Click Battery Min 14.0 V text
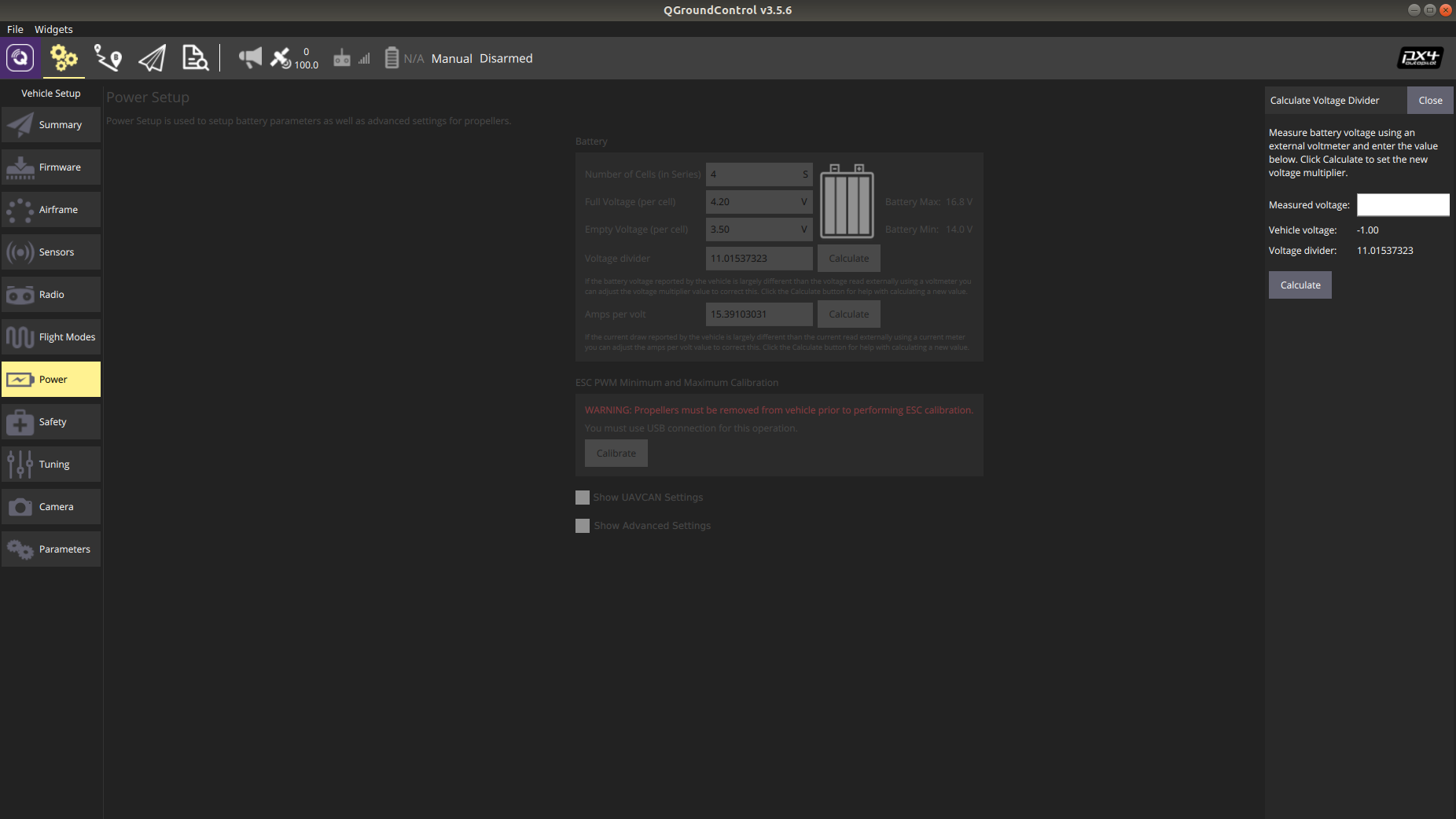 click(928, 230)
